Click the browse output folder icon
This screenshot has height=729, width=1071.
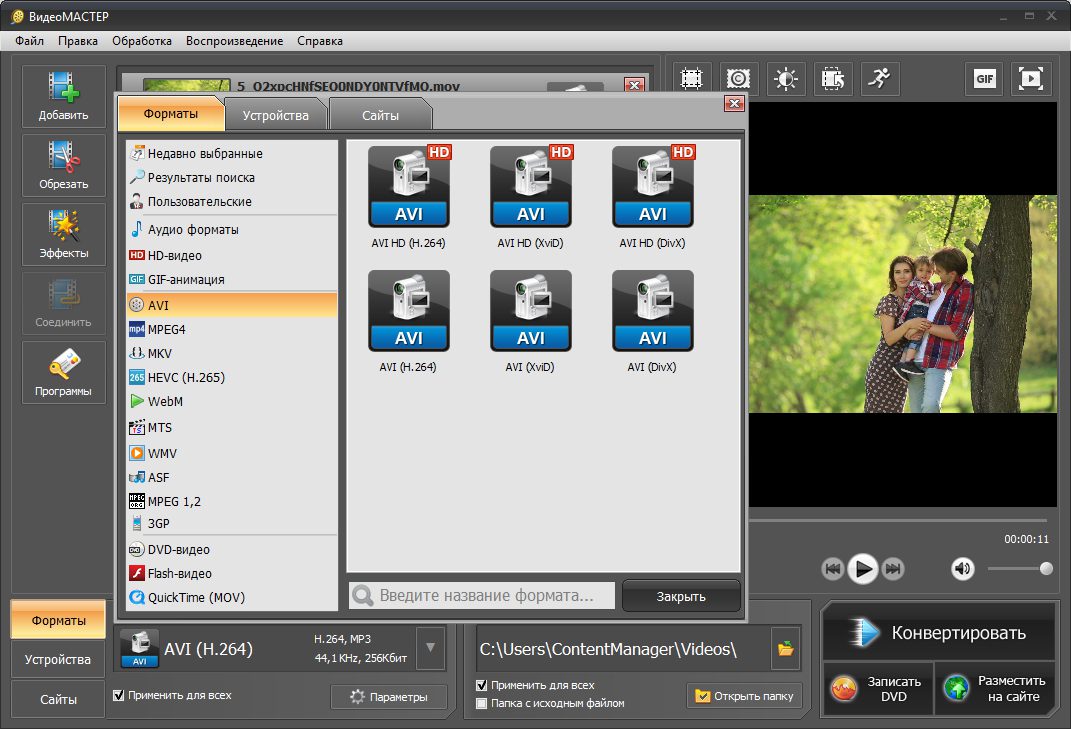[x=785, y=648]
